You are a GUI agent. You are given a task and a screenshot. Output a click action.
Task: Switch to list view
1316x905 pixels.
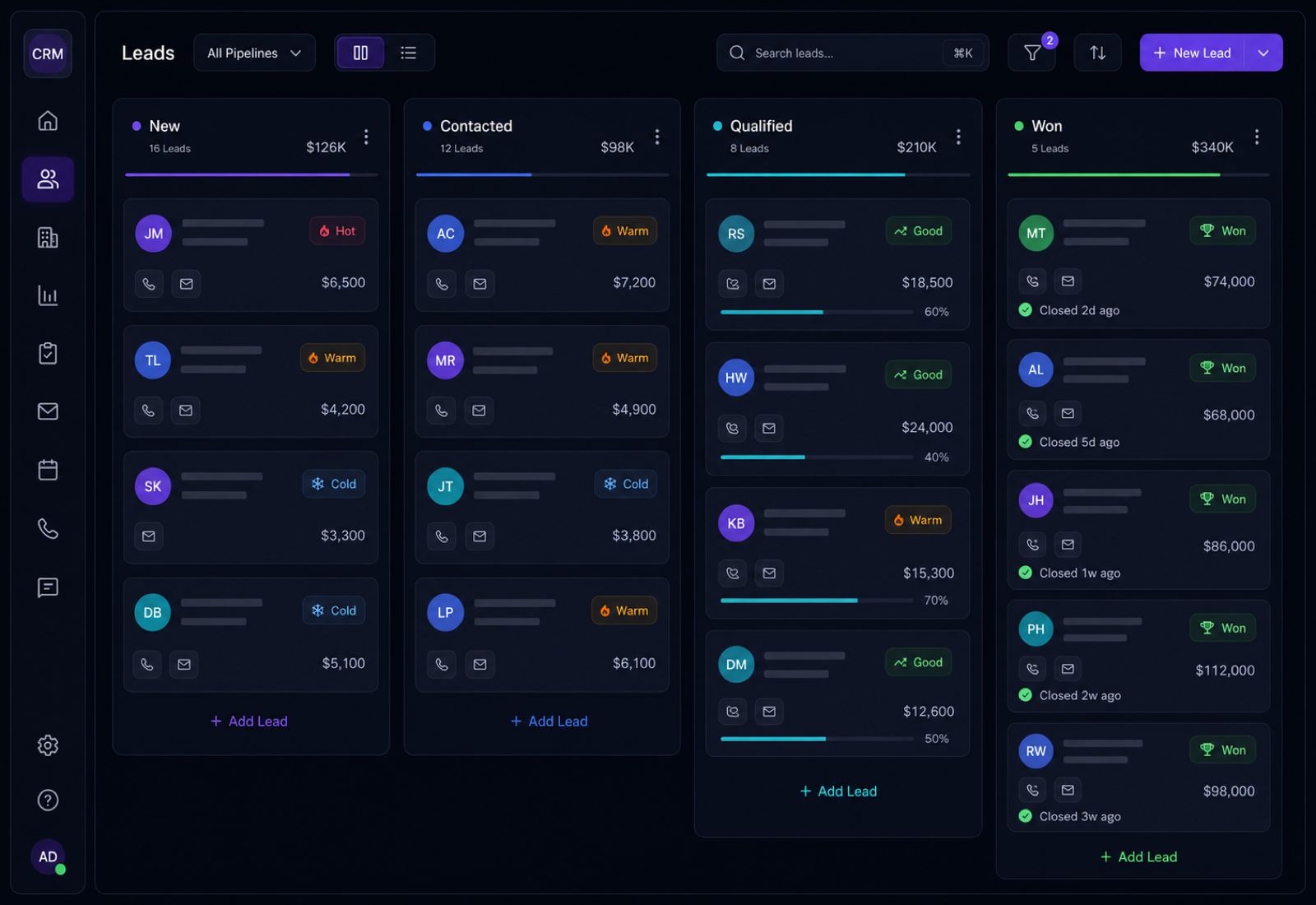[x=408, y=53]
